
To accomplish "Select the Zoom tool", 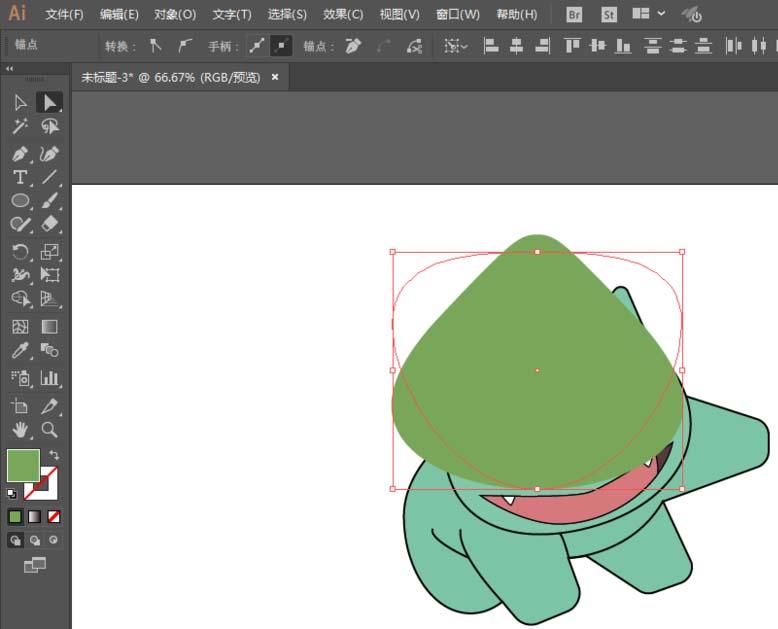I will pos(49,430).
